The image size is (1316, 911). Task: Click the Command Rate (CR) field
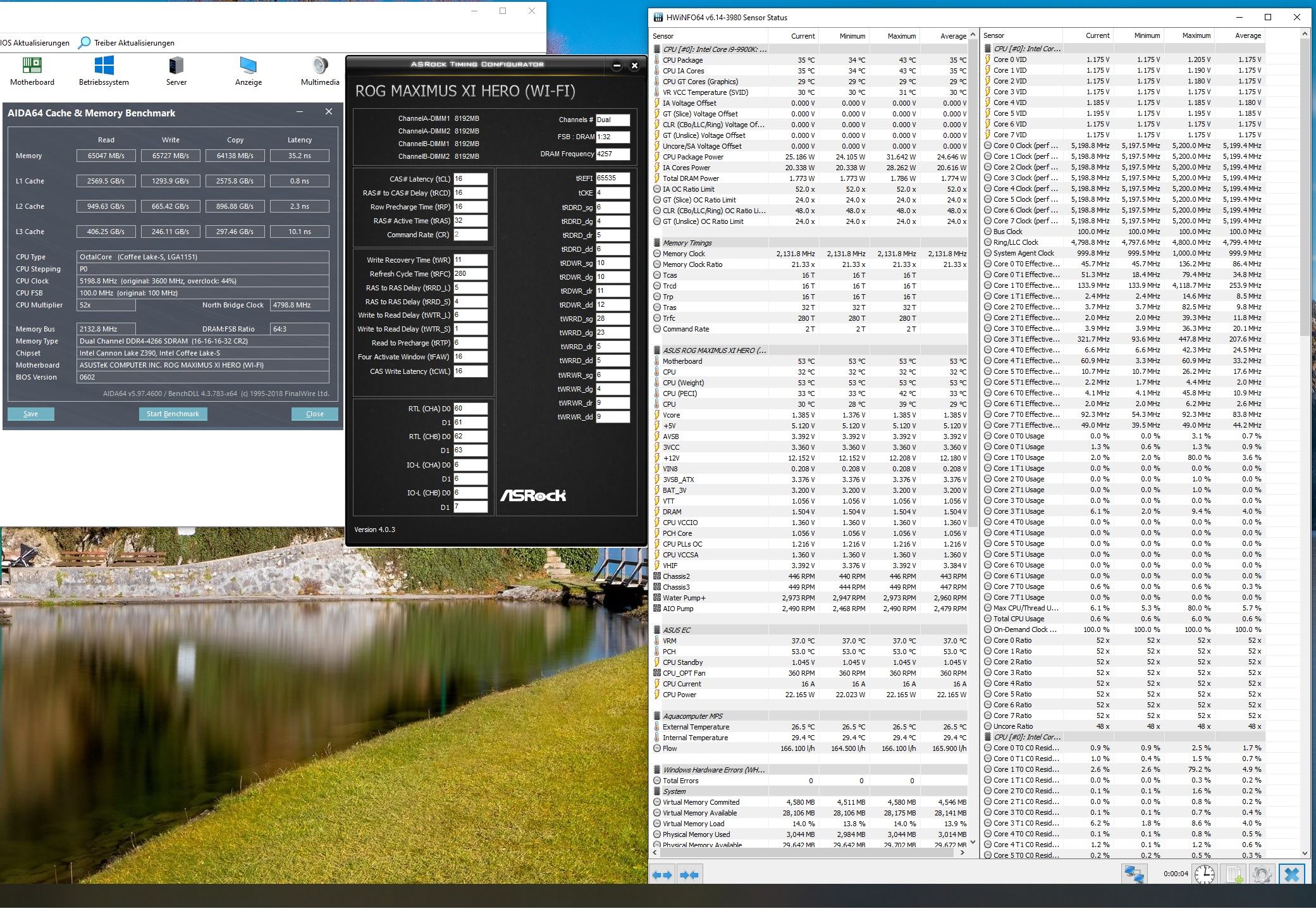pyautogui.click(x=470, y=235)
